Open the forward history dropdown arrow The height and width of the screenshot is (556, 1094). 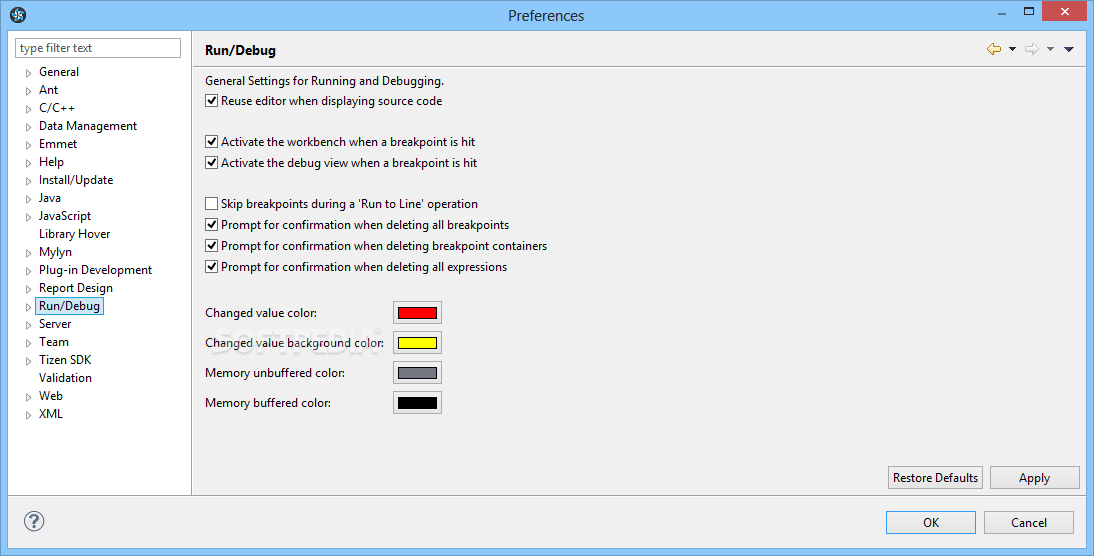[x=1050, y=49]
